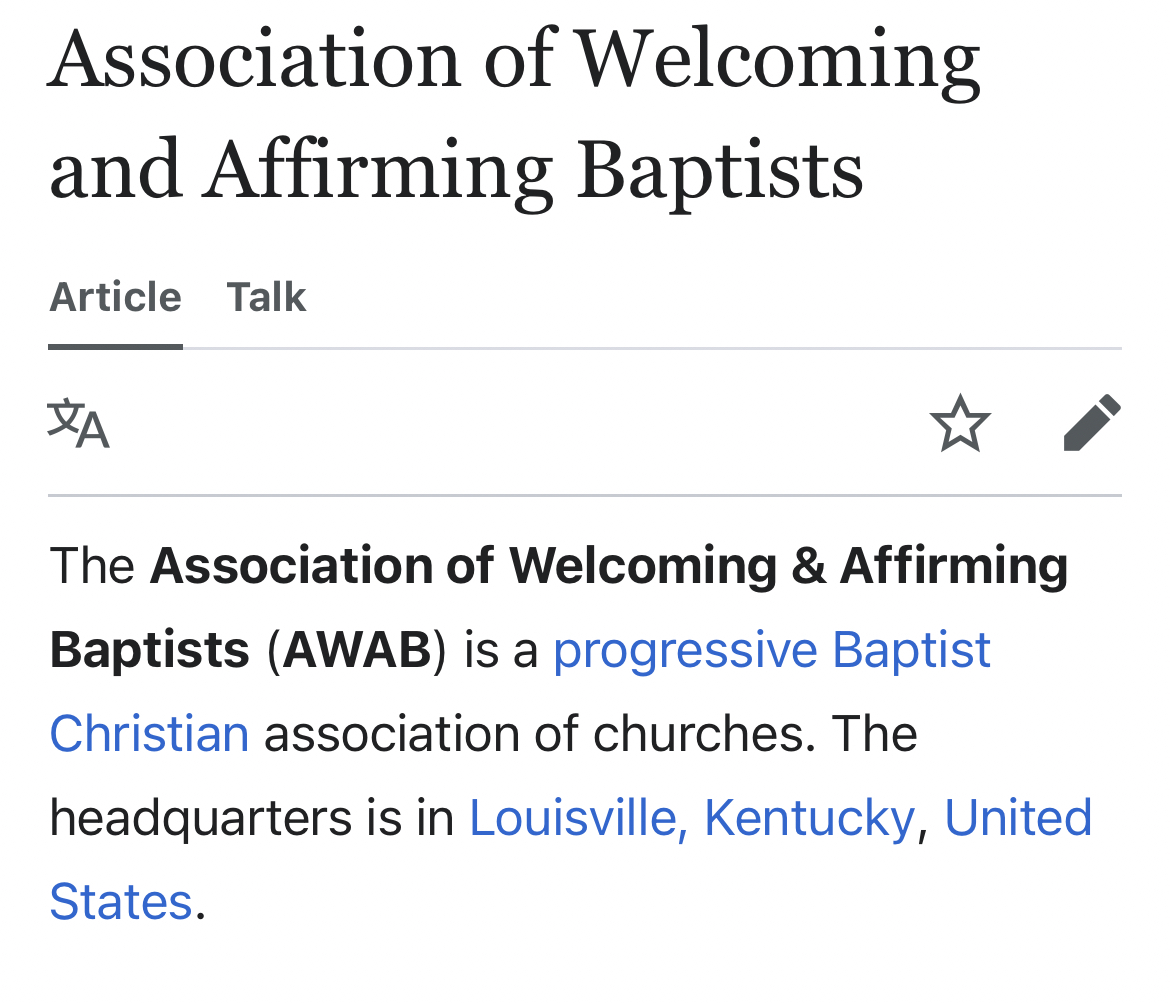The height and width of the screenshot is (1003, 1170).
Task: Click the "association of churches" text
Action: tap(534, 735)
